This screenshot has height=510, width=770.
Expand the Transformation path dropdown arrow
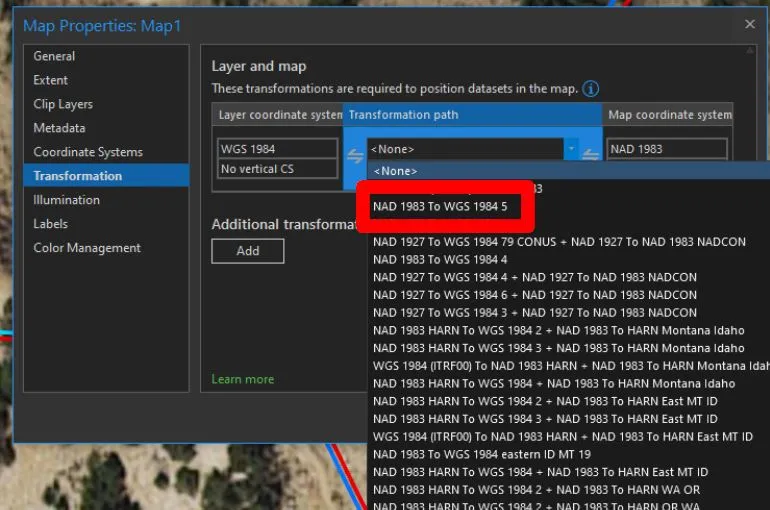(570, 149)
